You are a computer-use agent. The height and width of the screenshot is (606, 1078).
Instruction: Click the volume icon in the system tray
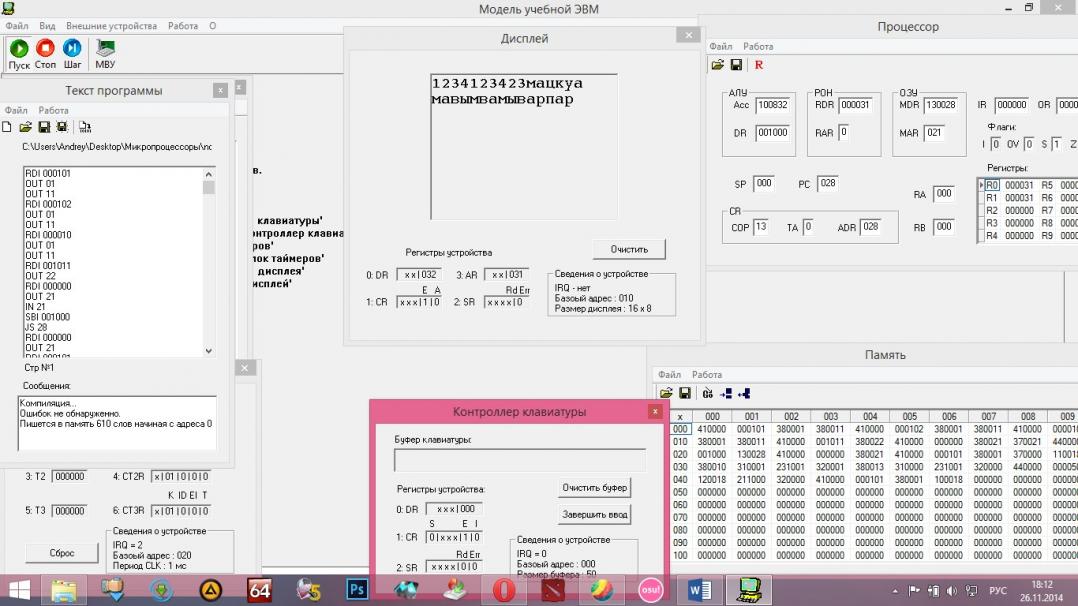point(952,591)
